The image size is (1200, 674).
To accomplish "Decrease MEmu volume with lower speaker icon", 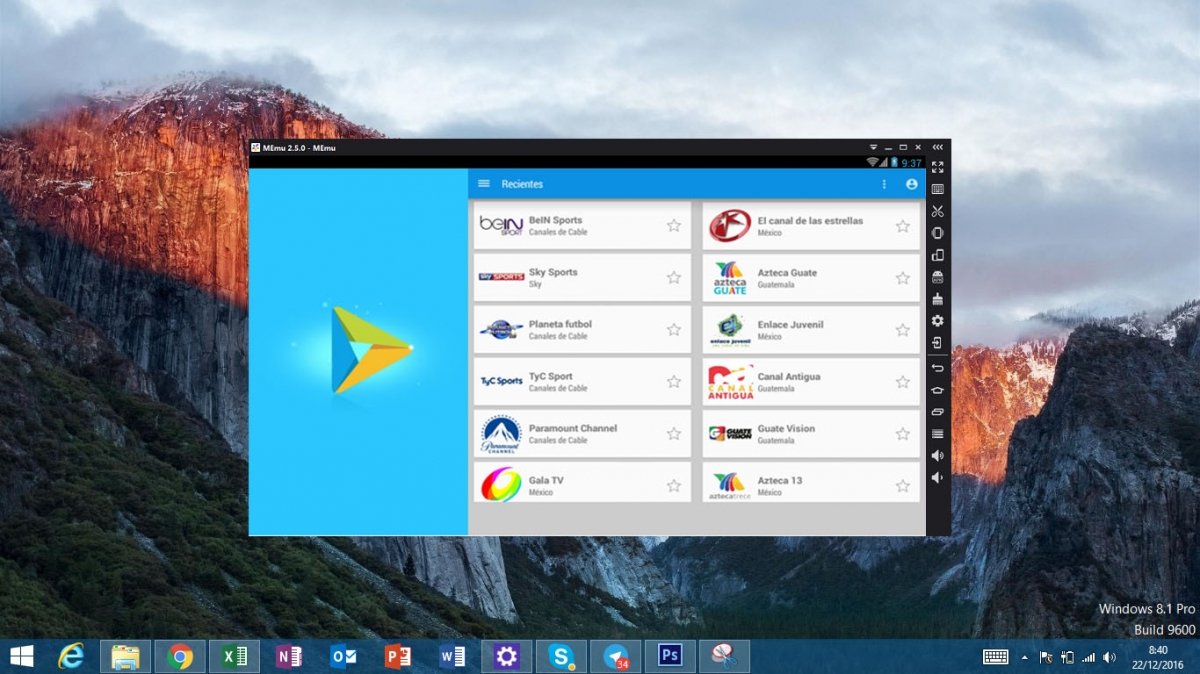I will (937, 478).
